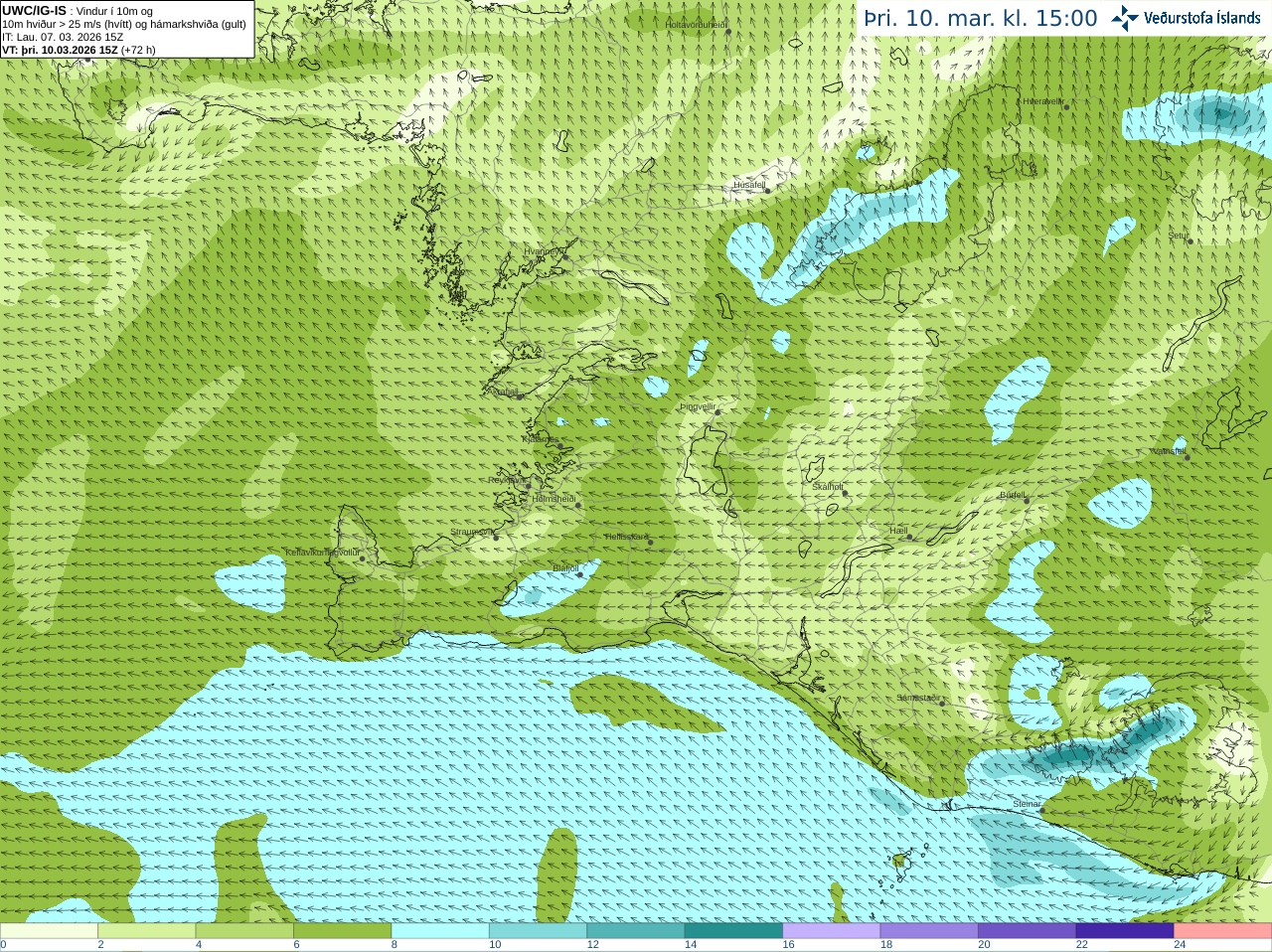Select the Þingvellir station label
1272x952 pixels.
[x=698, y=406]
